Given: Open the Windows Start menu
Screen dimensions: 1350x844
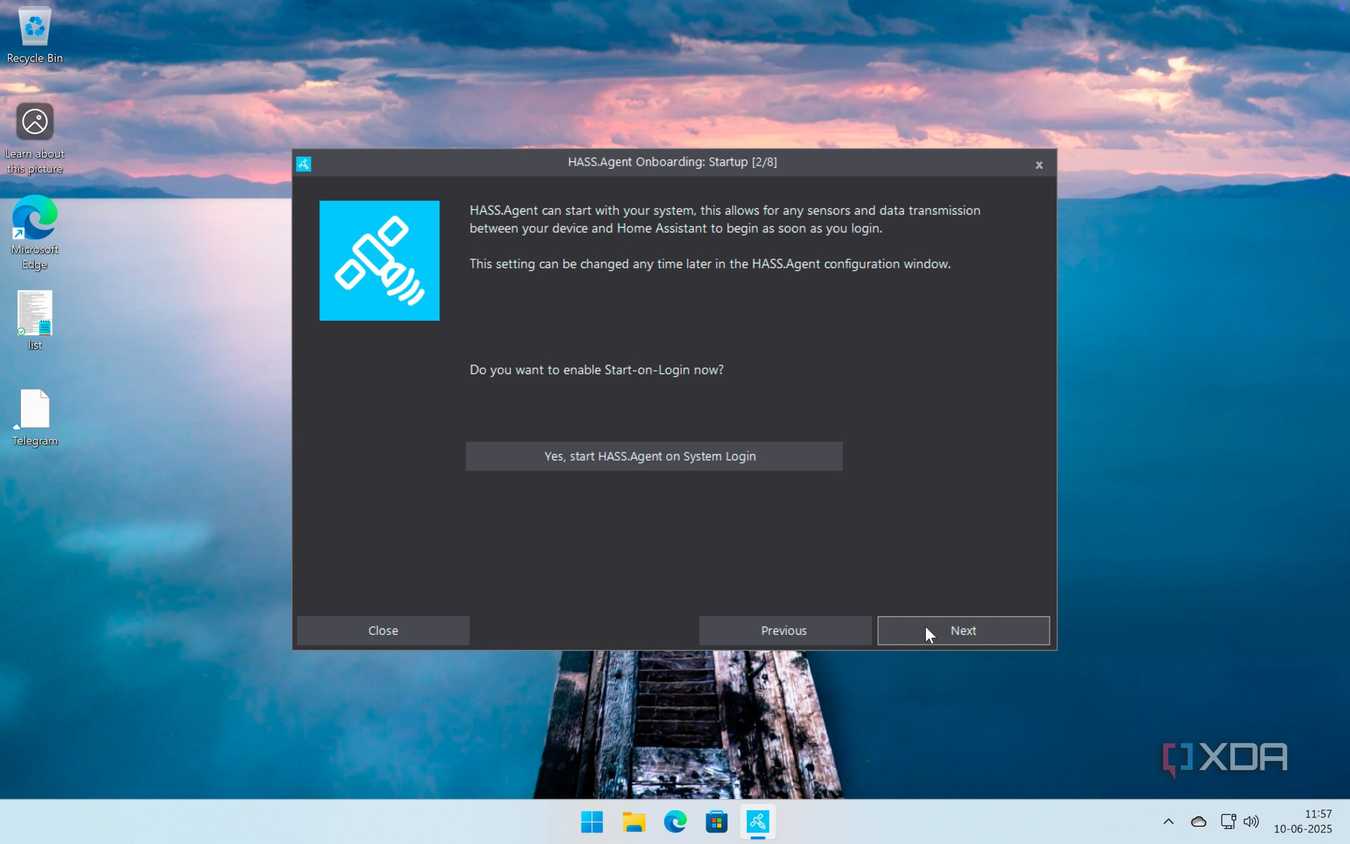Looking at the screenshot, I should click(592, 822).
